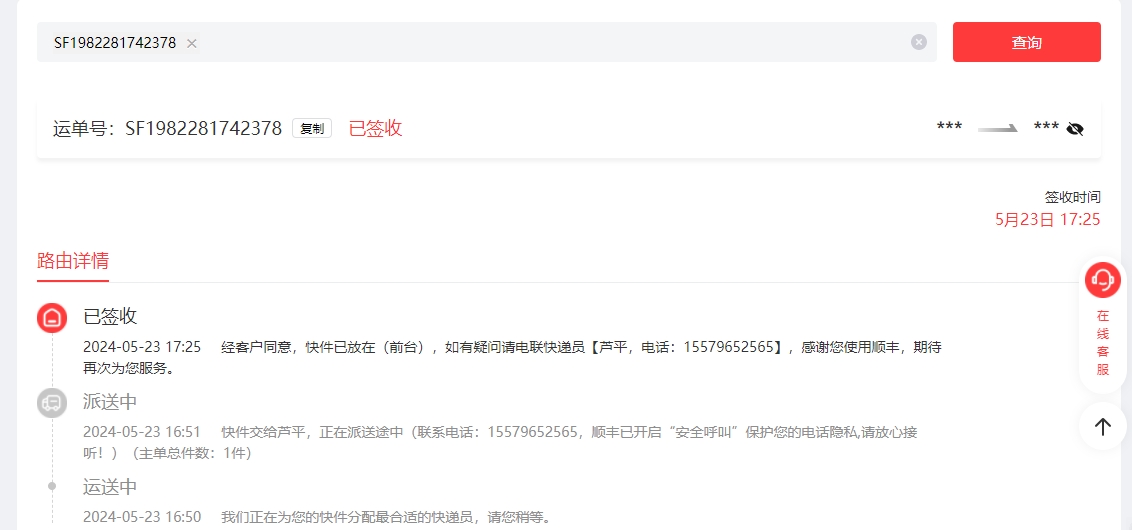Copy the waybill number with 复制 button

pos(312,129)
